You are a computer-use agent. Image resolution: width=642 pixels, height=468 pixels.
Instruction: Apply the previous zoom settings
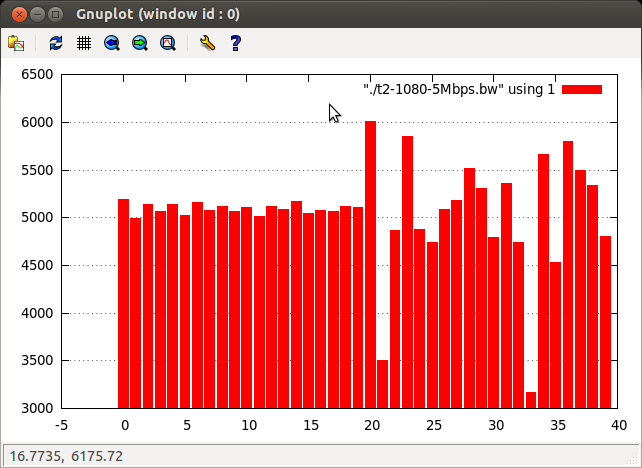(112, 43)
